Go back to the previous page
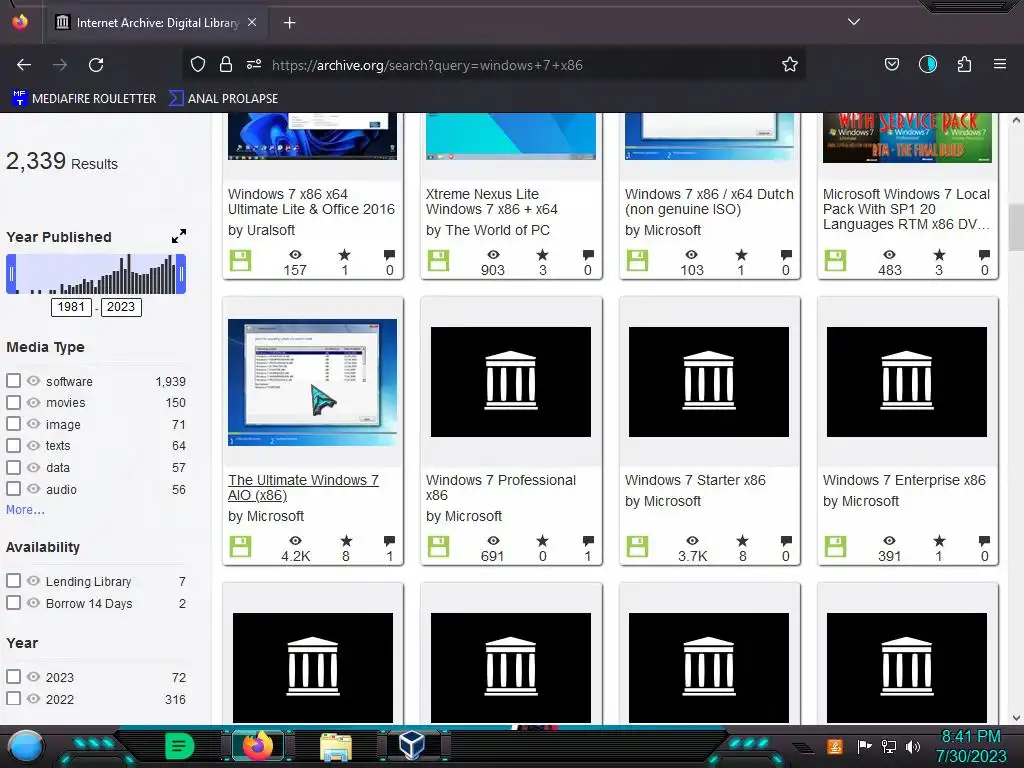Viewport: 1024px width, 768px height. (x=24, y=65)
